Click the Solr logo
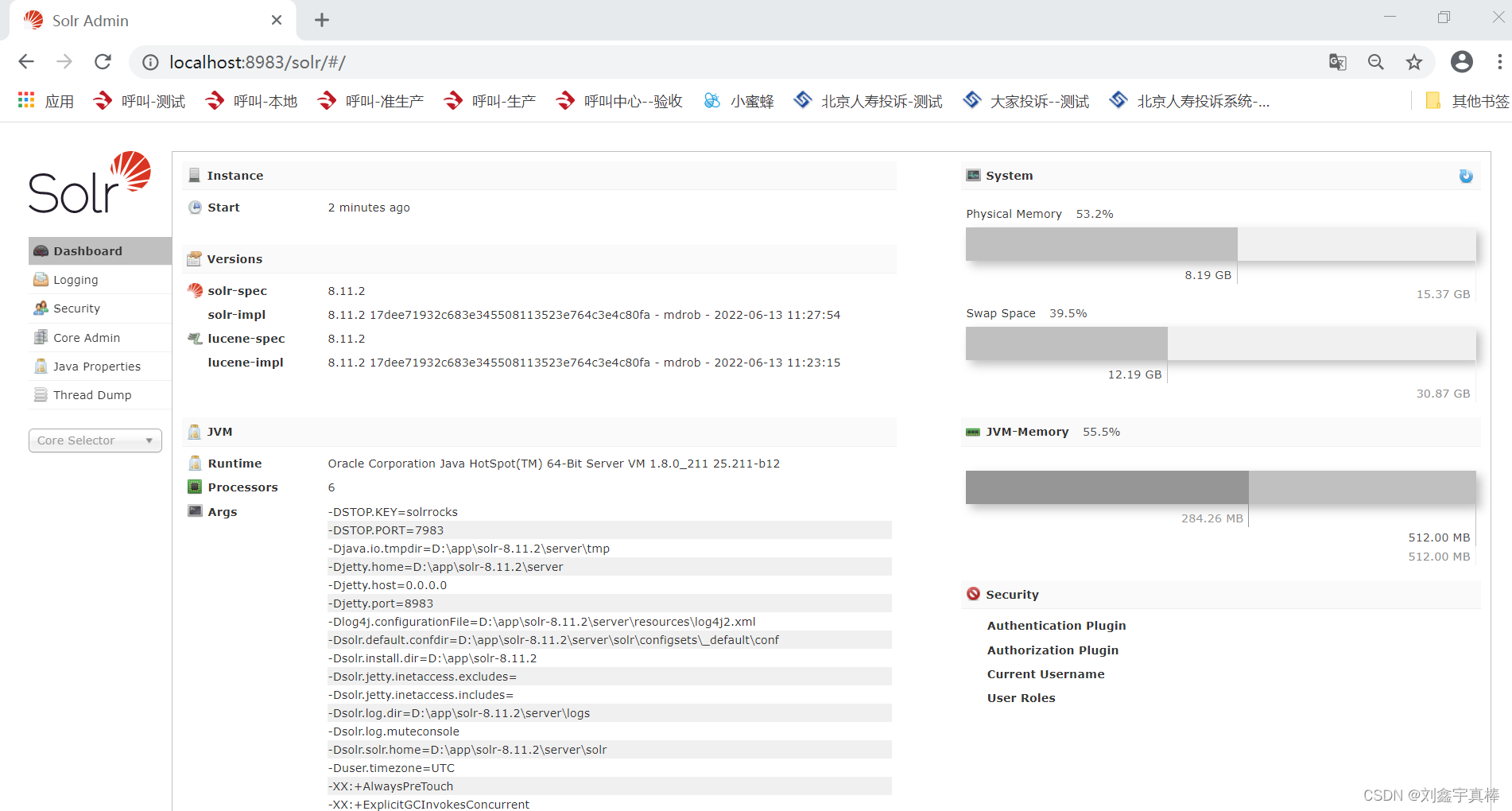The width and height of the screenshot is (1512, 811). (x=90, y=182)
